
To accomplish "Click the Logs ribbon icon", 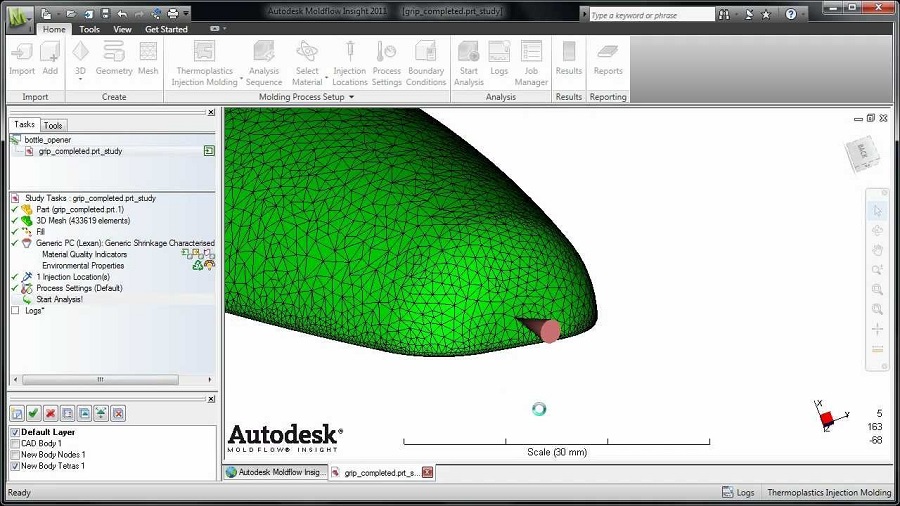I will pos(499,58).
